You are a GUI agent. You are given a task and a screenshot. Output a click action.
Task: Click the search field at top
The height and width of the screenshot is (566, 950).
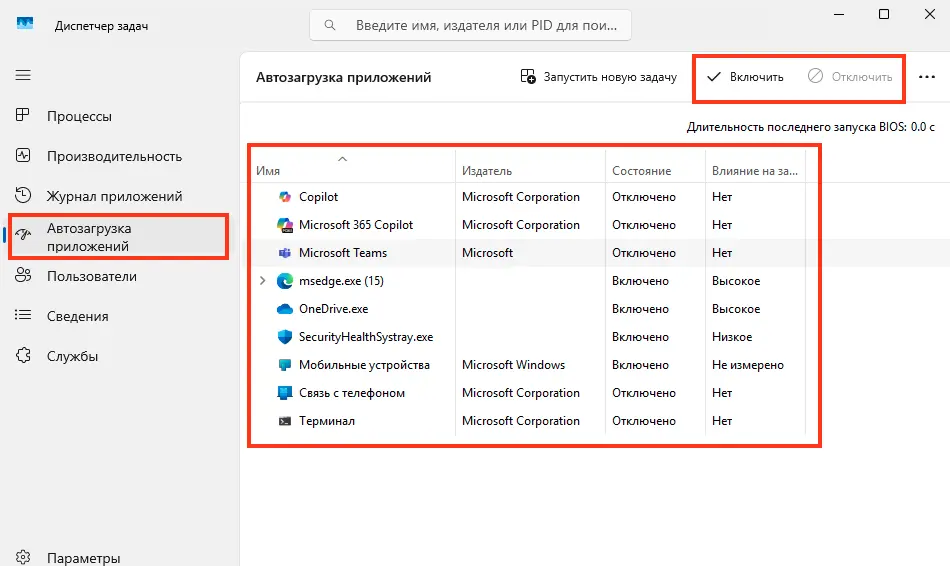tap(470, 25)
